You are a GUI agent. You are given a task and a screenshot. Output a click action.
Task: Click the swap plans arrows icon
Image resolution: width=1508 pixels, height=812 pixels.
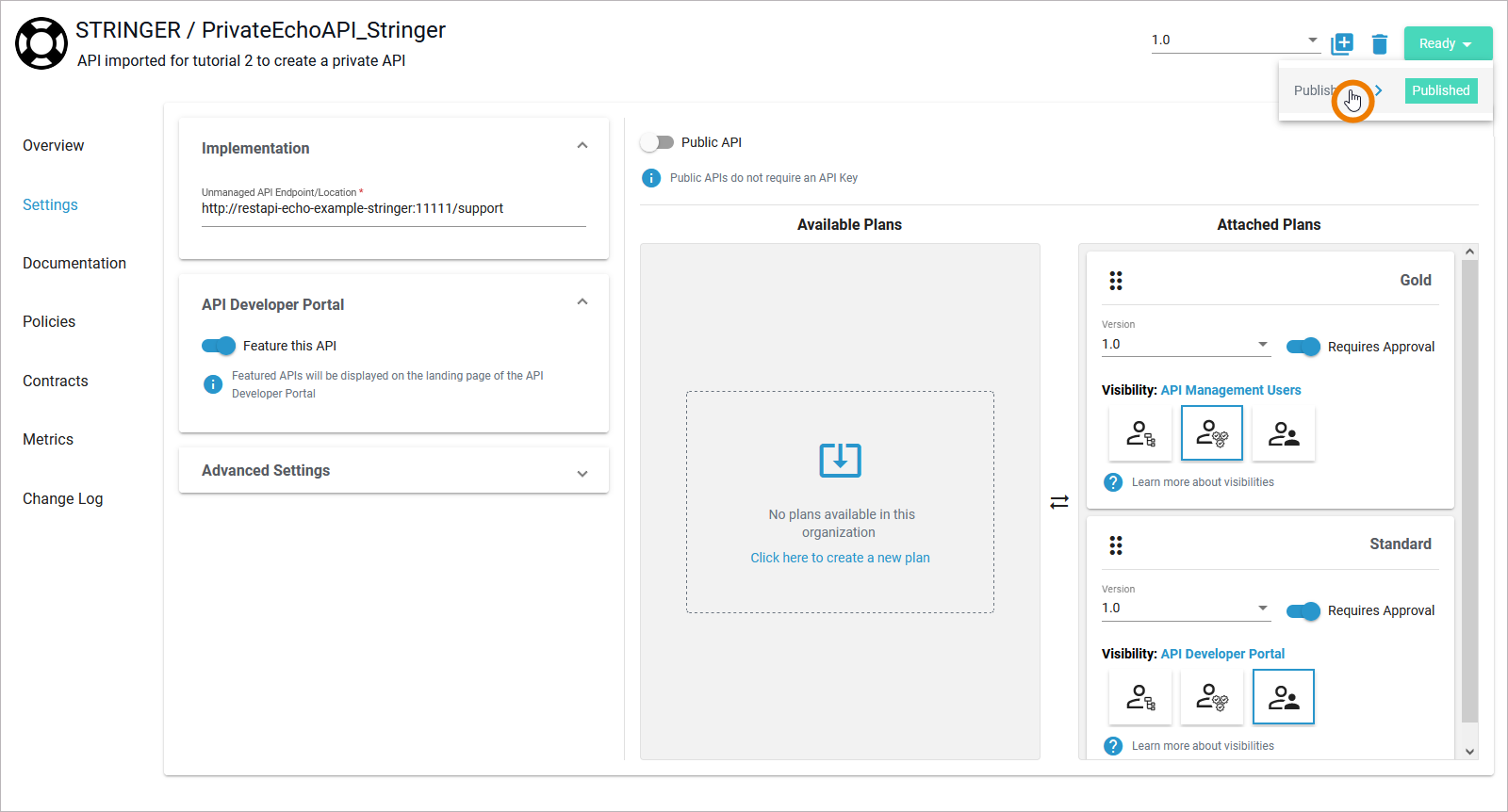(1059, 502)
